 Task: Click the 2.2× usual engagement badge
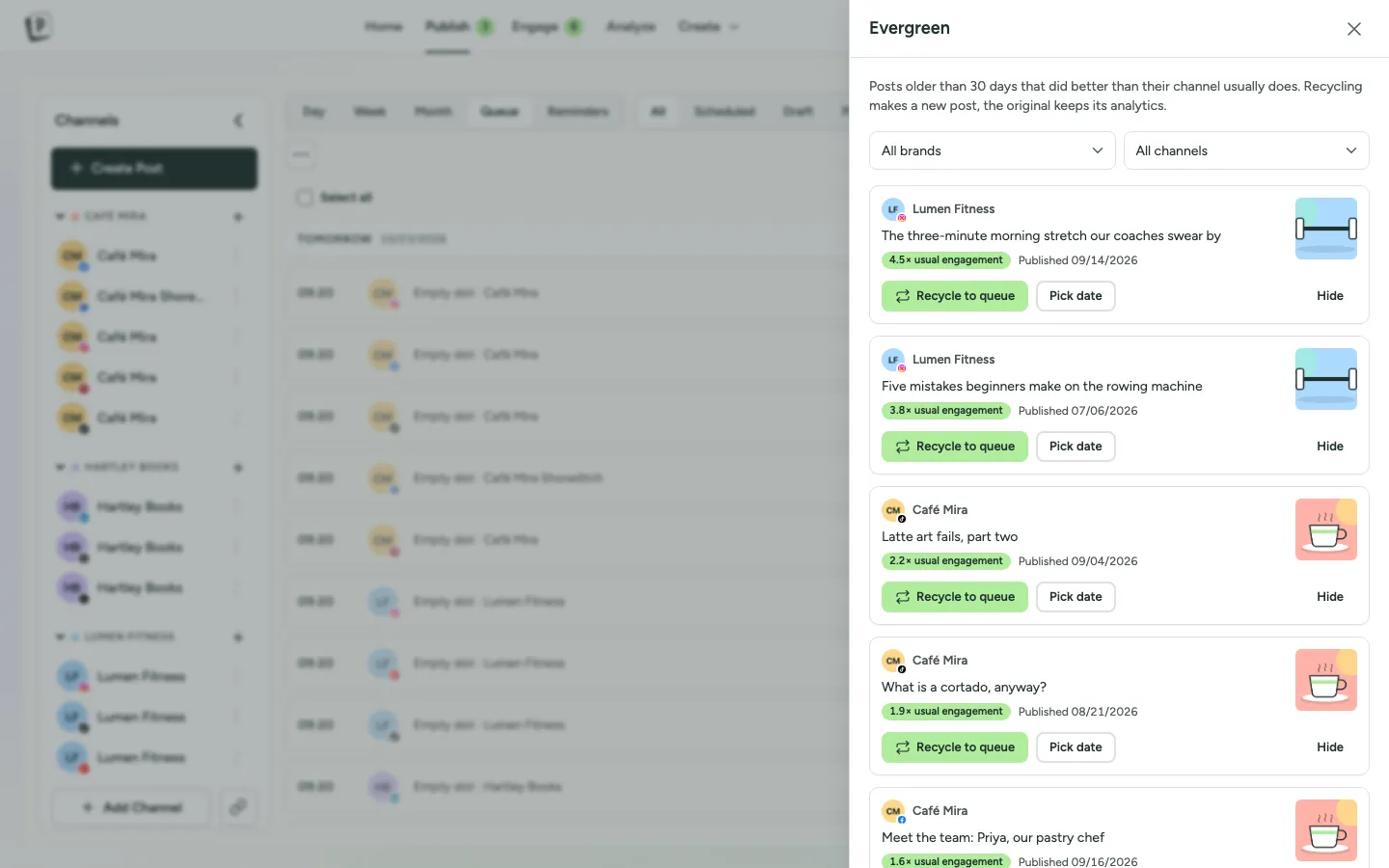[x=946, y=561]
